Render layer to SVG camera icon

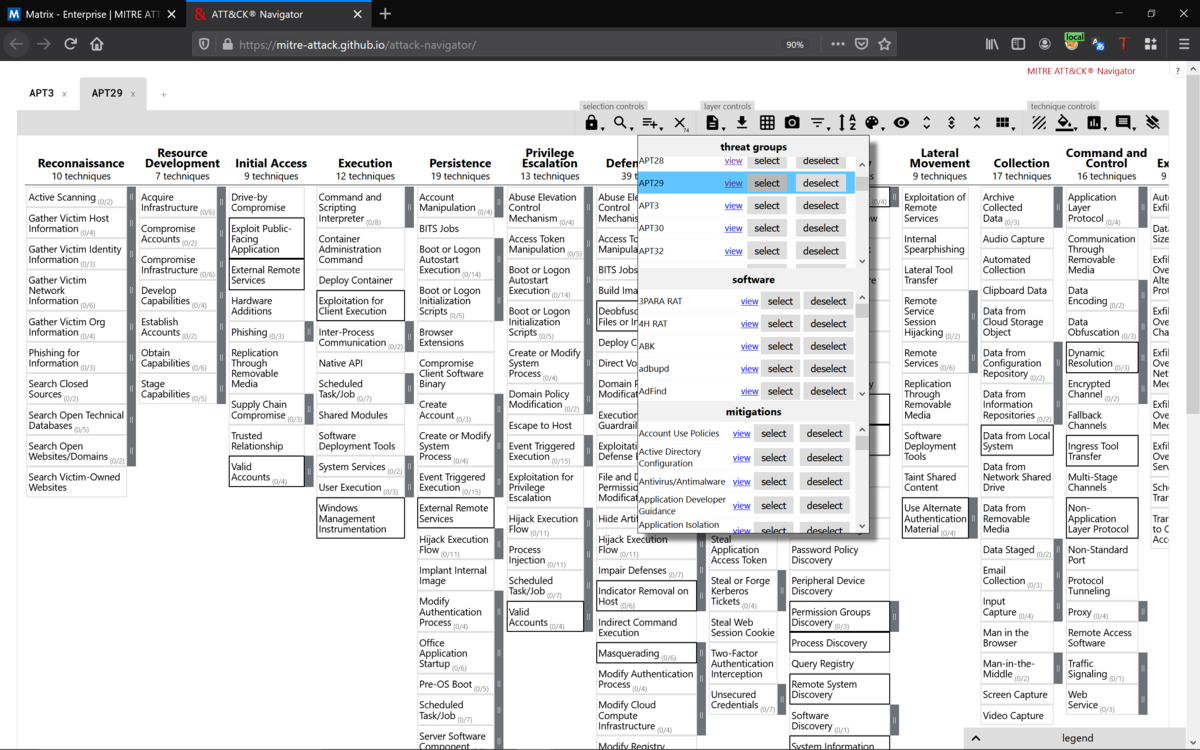[x=792, y=123]
